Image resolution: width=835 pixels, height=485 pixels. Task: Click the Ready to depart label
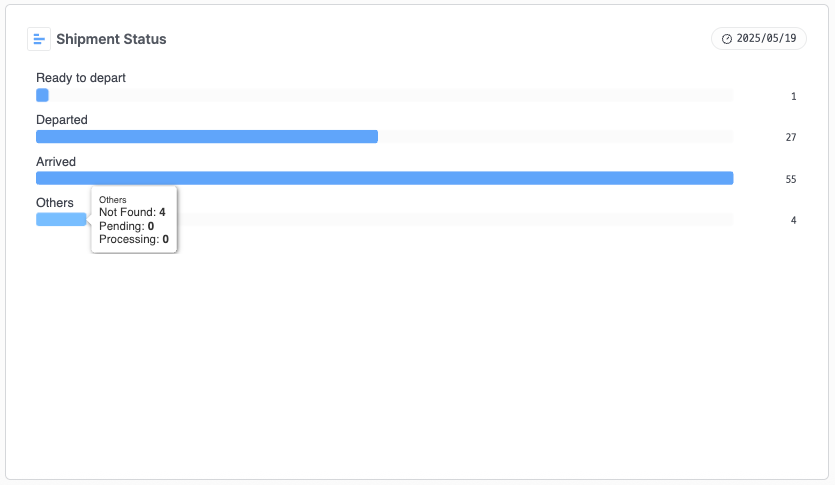81,78
